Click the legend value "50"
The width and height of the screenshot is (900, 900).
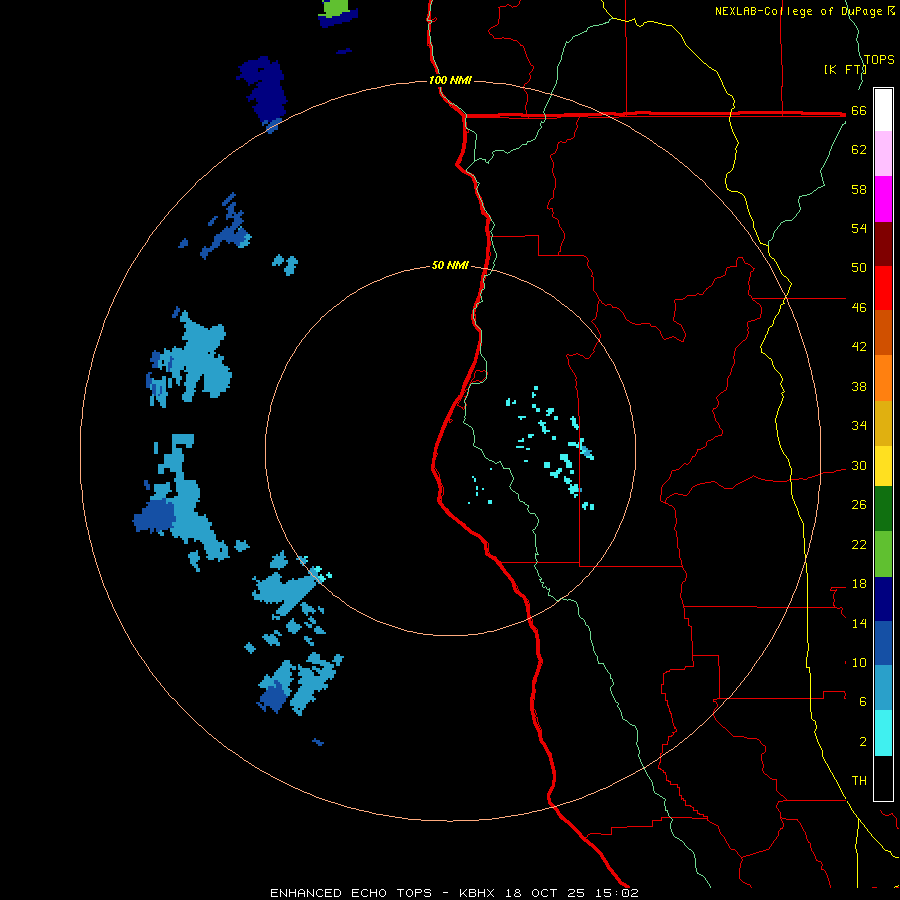tap(859, 267)
